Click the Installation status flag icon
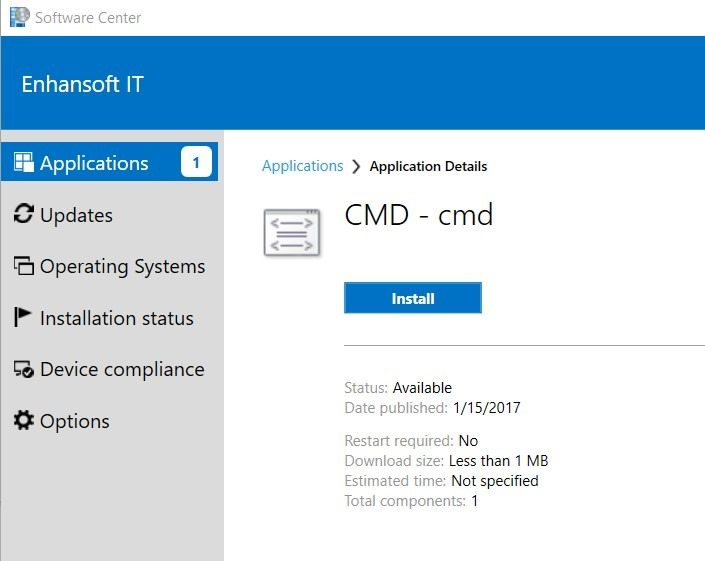This screenshot has width=705, height=561. [22, 317]
